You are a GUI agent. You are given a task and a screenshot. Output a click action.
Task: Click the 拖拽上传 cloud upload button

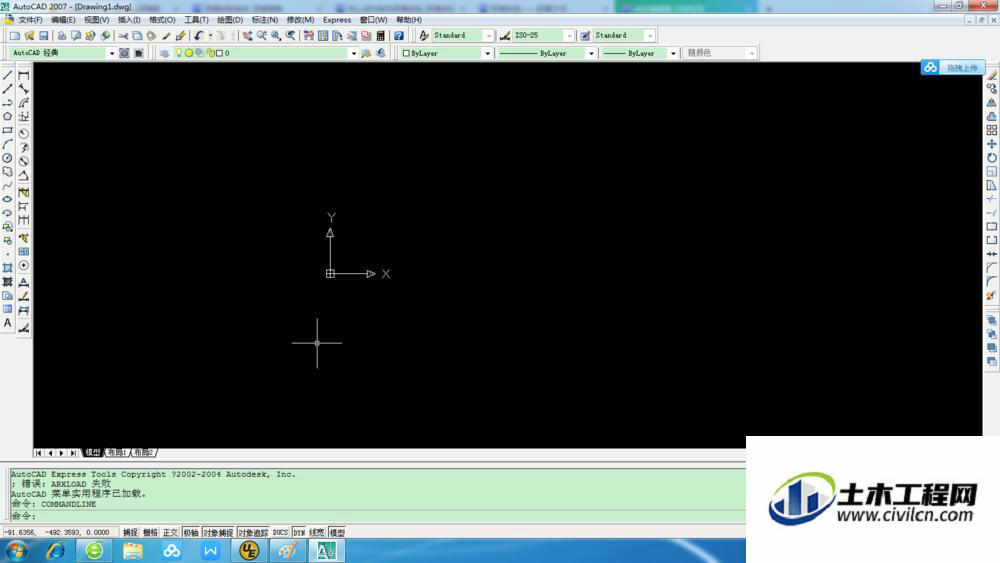tap(953, 68)
